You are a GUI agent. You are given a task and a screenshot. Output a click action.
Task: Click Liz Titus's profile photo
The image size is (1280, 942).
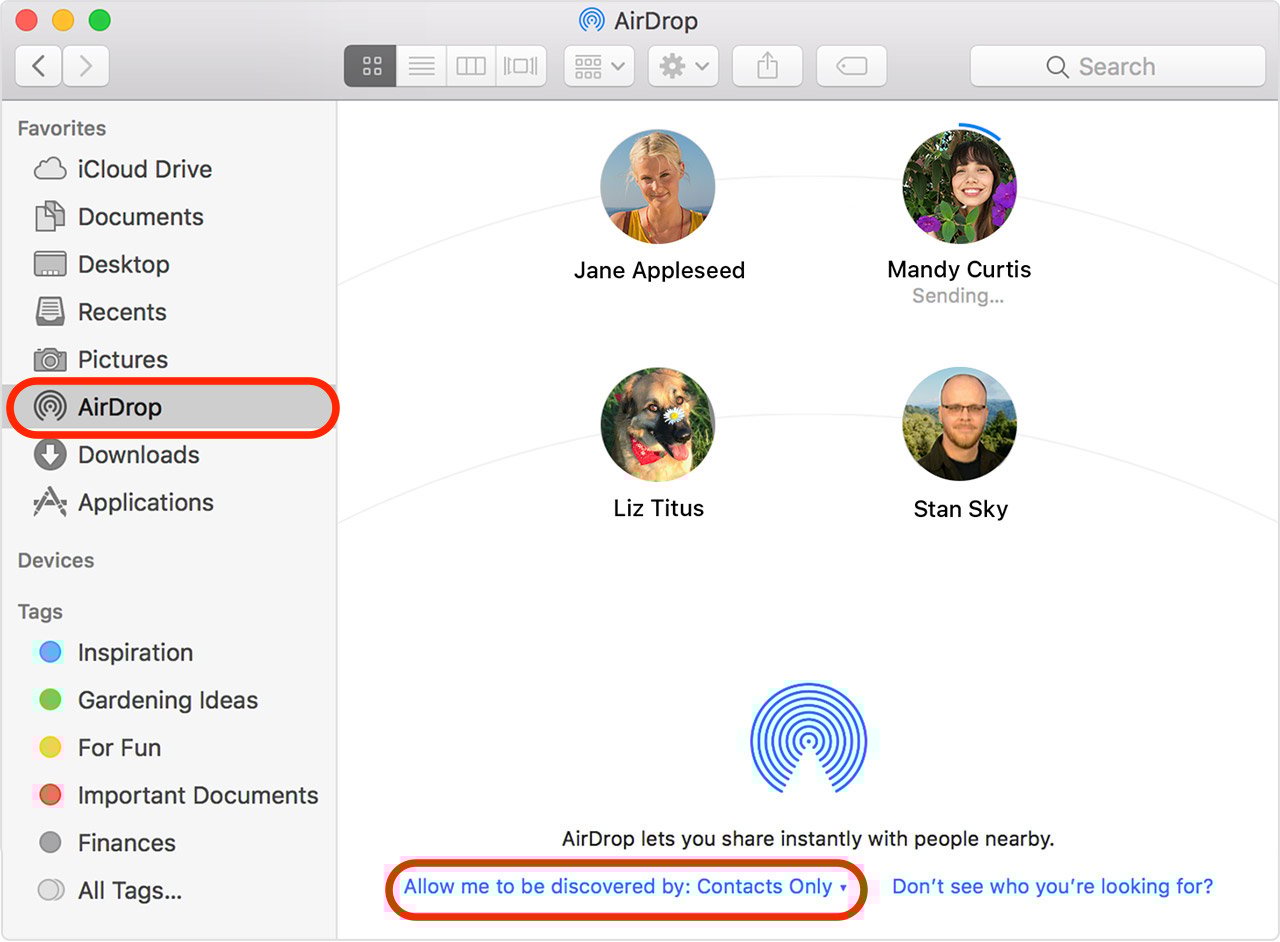[658, 424]
